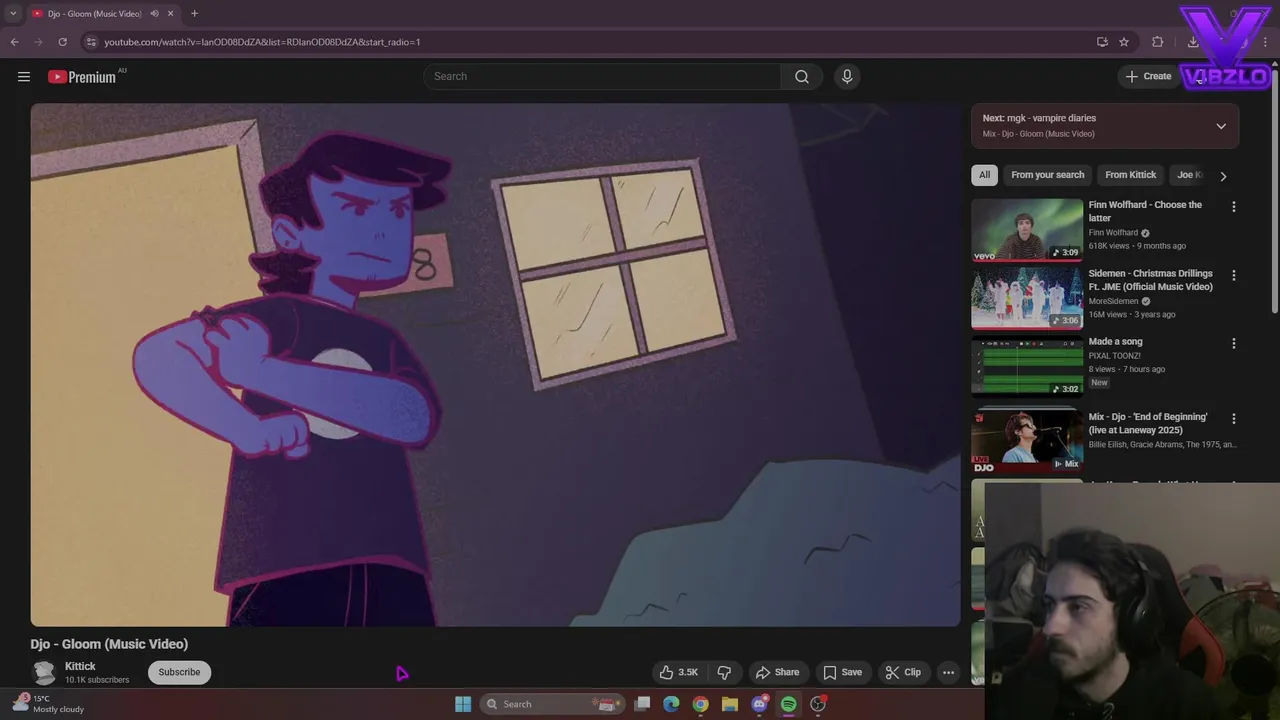Subscribe to the Kittick channel
The height and width of the screenshot is (720, 1280).
click(179, 672)
